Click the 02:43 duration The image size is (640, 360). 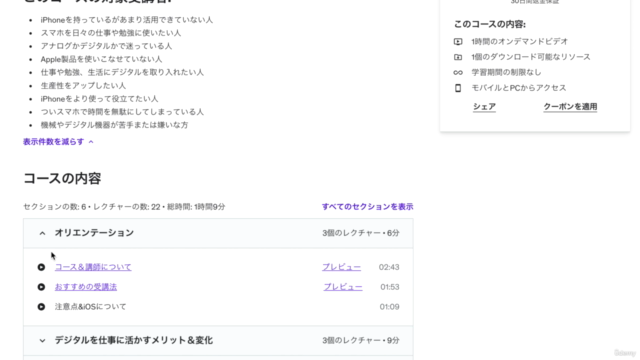[389, 267]
